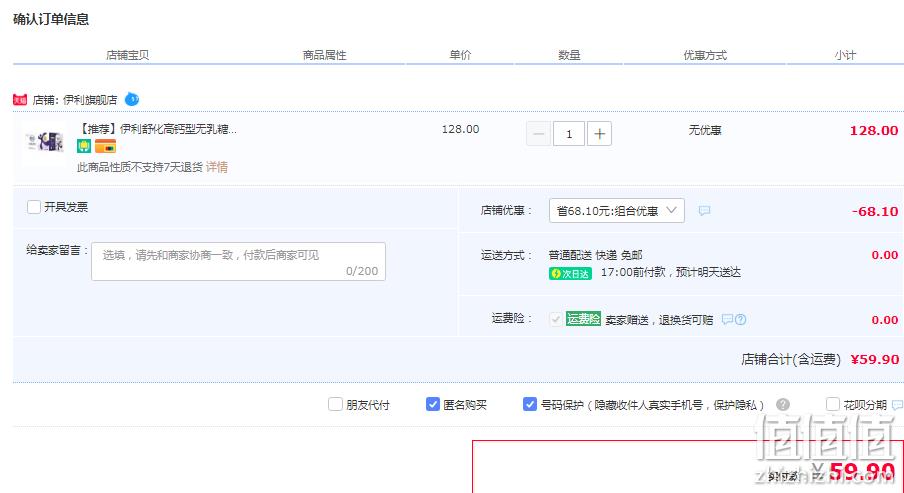Click the 小计 column header

click(845, 55)
